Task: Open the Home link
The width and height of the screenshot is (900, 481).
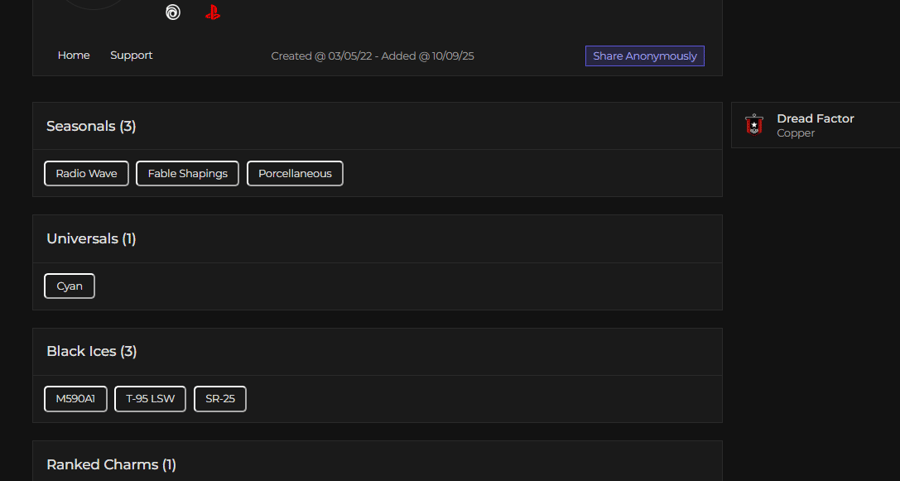Action: click(x=73, y=55)
